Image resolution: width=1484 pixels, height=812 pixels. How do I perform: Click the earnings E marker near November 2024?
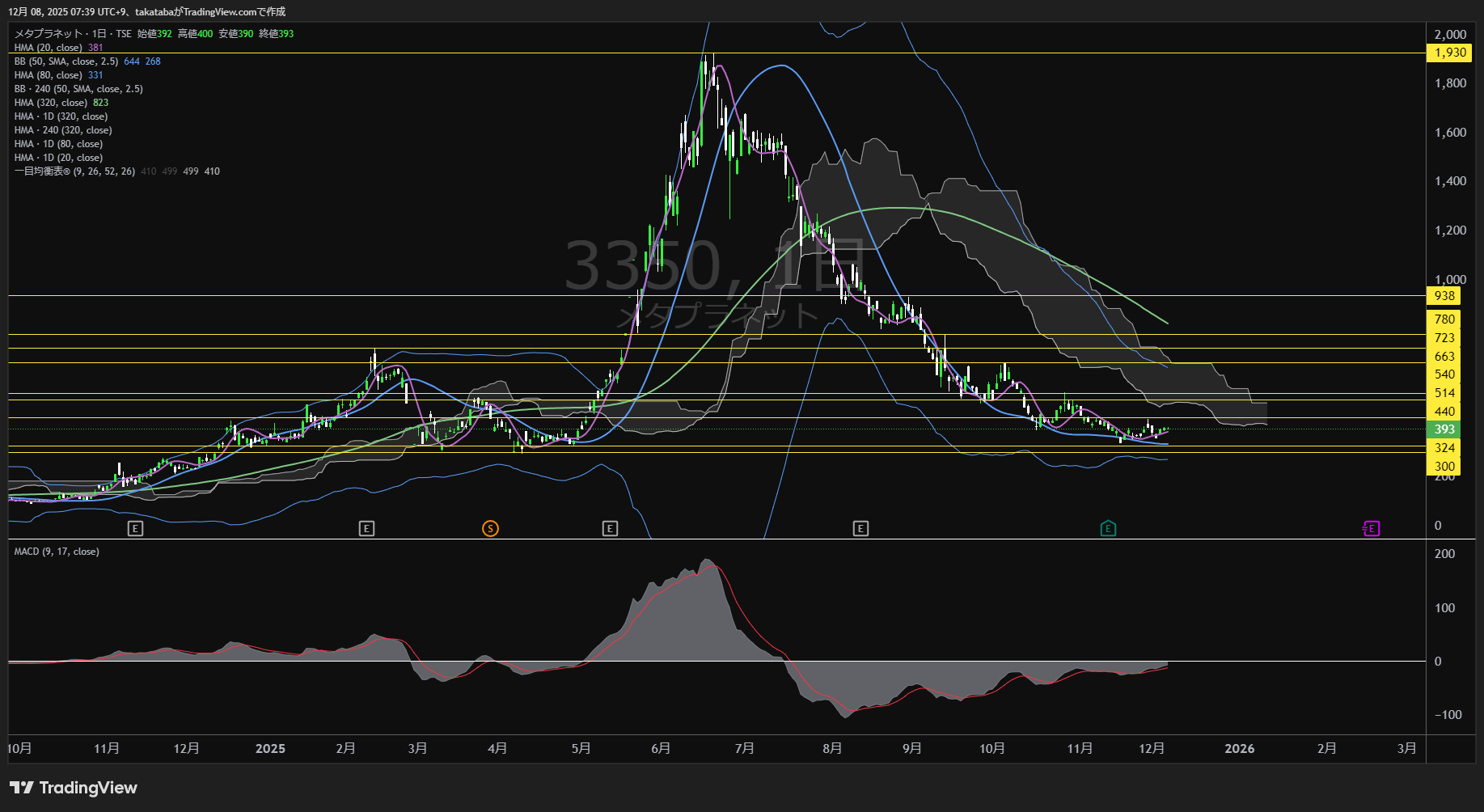coord(136,529)
